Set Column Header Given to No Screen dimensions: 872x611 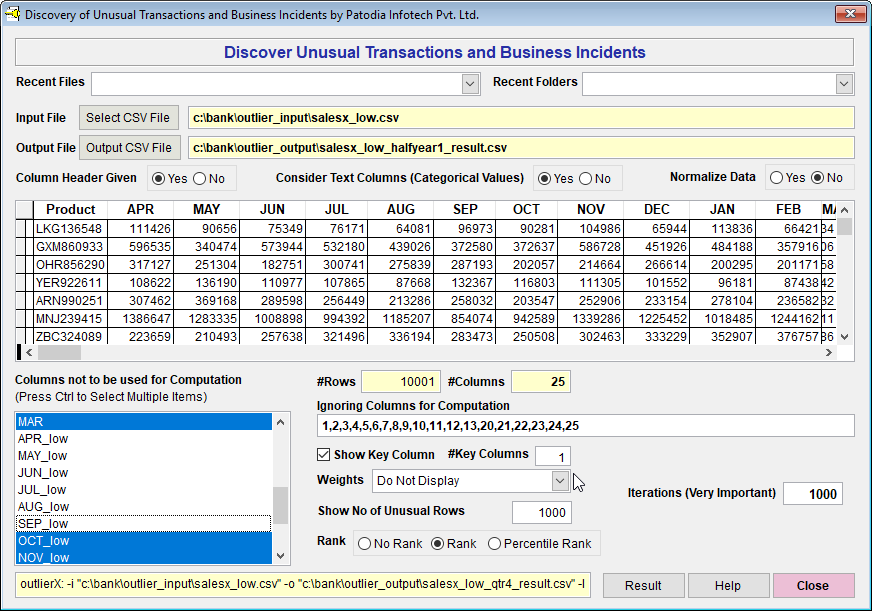click(x=199, y=178)
